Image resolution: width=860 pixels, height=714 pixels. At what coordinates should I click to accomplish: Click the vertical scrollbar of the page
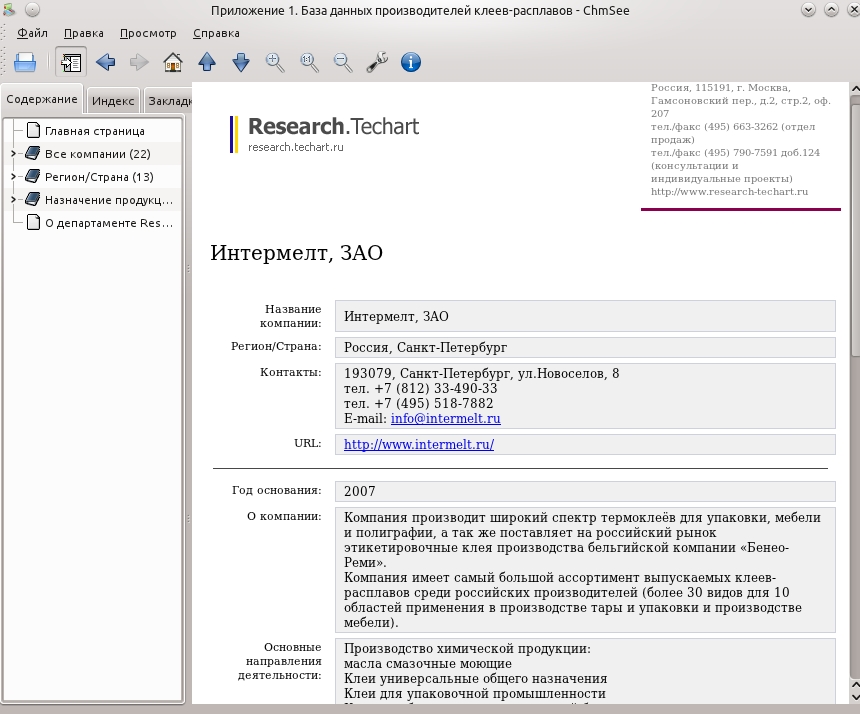tap(855, 384)
